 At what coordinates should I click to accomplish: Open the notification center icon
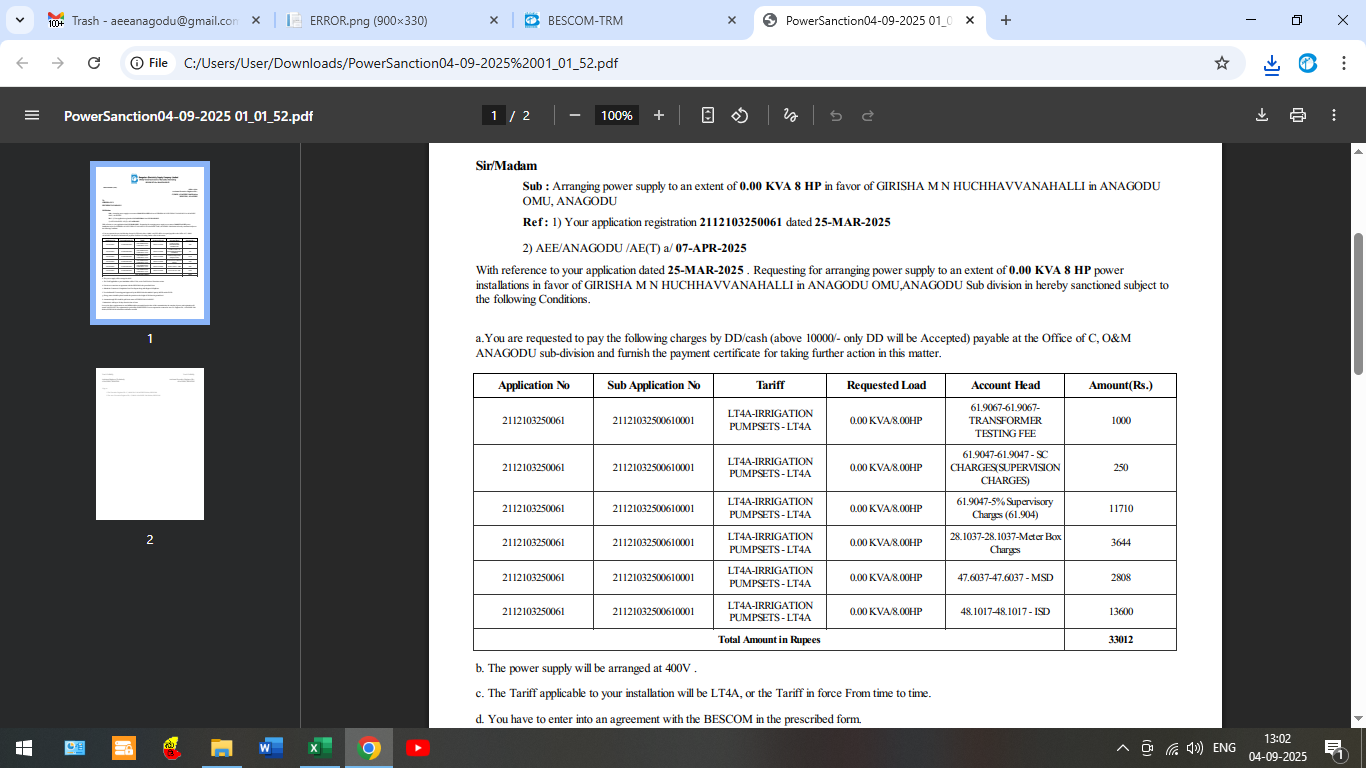(1334, 748)
